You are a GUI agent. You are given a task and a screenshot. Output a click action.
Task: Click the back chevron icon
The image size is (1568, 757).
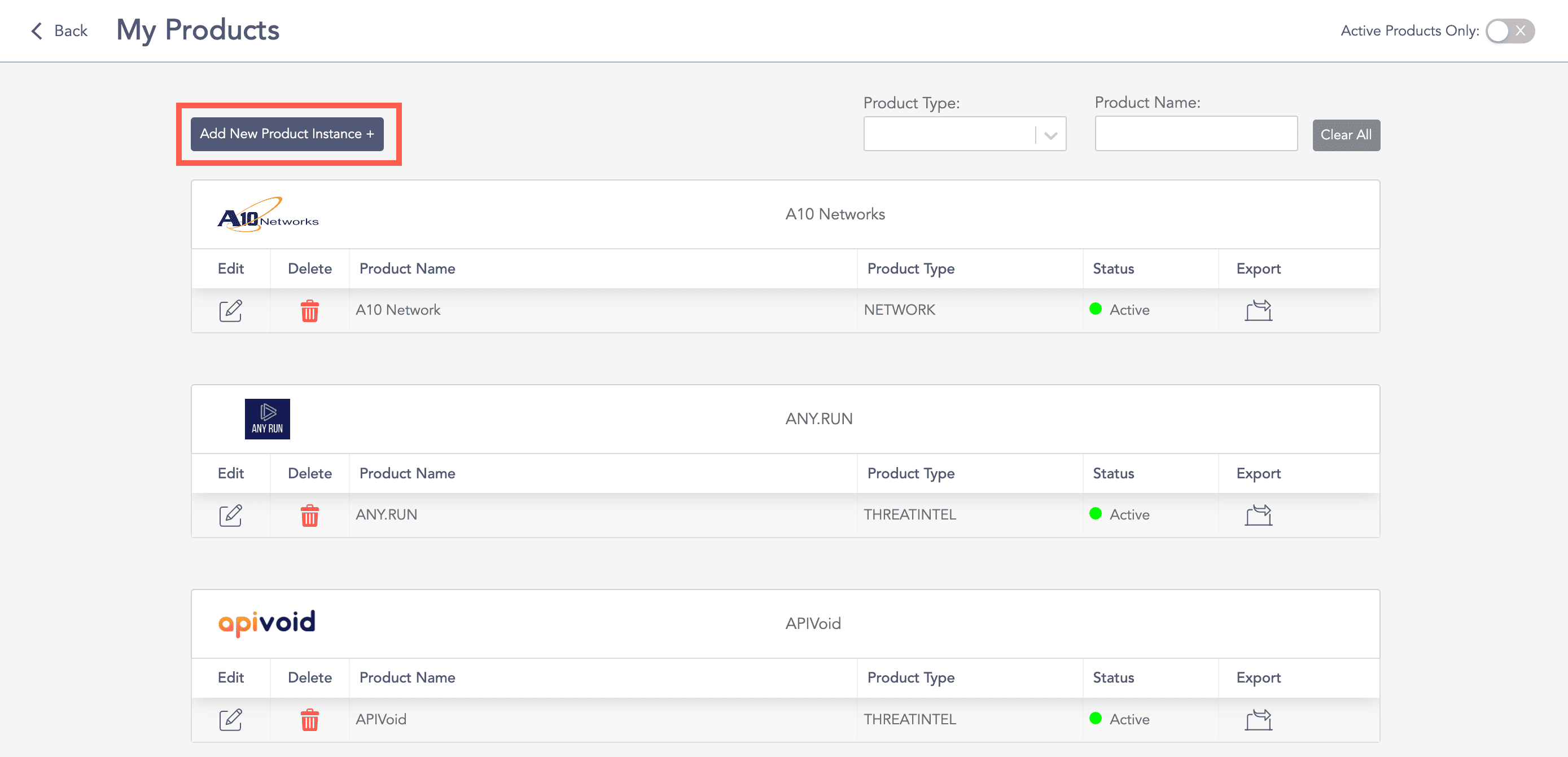click(37, 30)
